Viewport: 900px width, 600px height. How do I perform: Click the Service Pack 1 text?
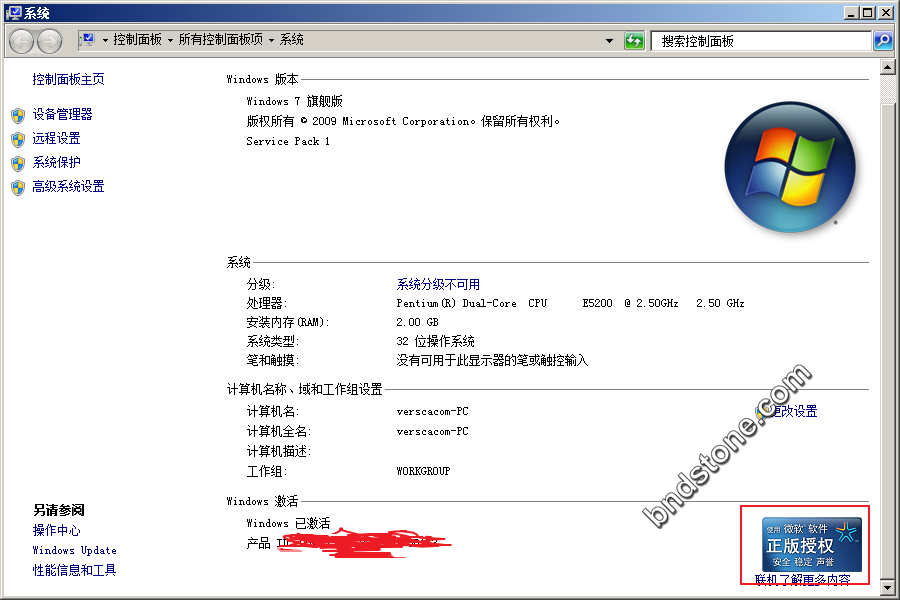click(288, 141)
